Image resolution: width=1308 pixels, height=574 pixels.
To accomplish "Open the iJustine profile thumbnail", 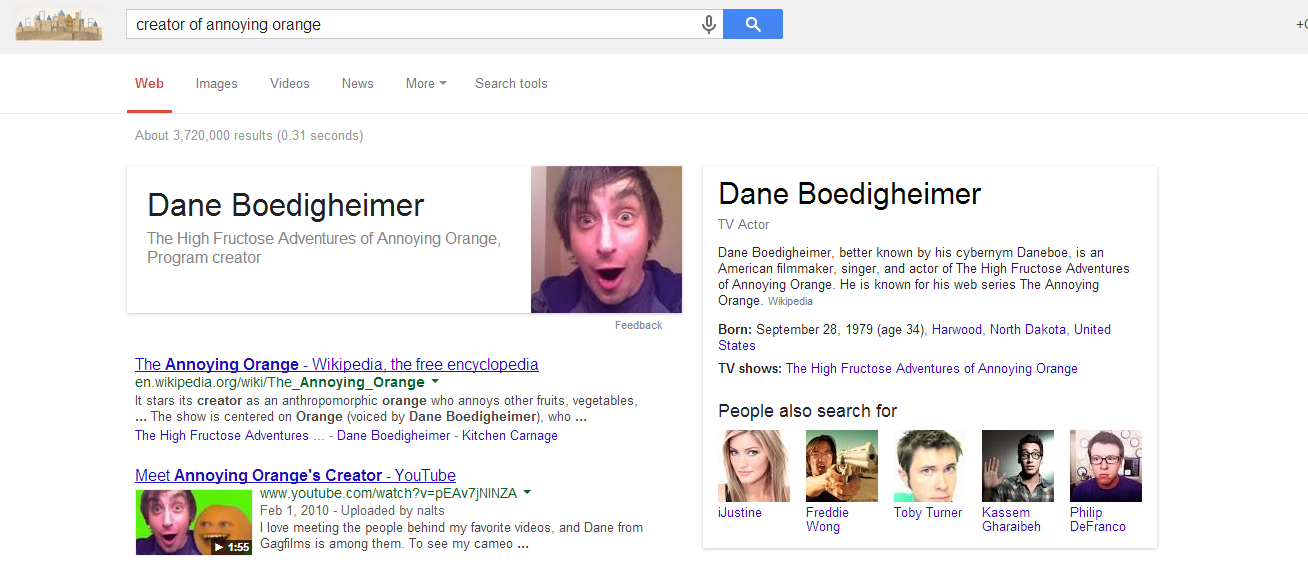I will 753,466.
